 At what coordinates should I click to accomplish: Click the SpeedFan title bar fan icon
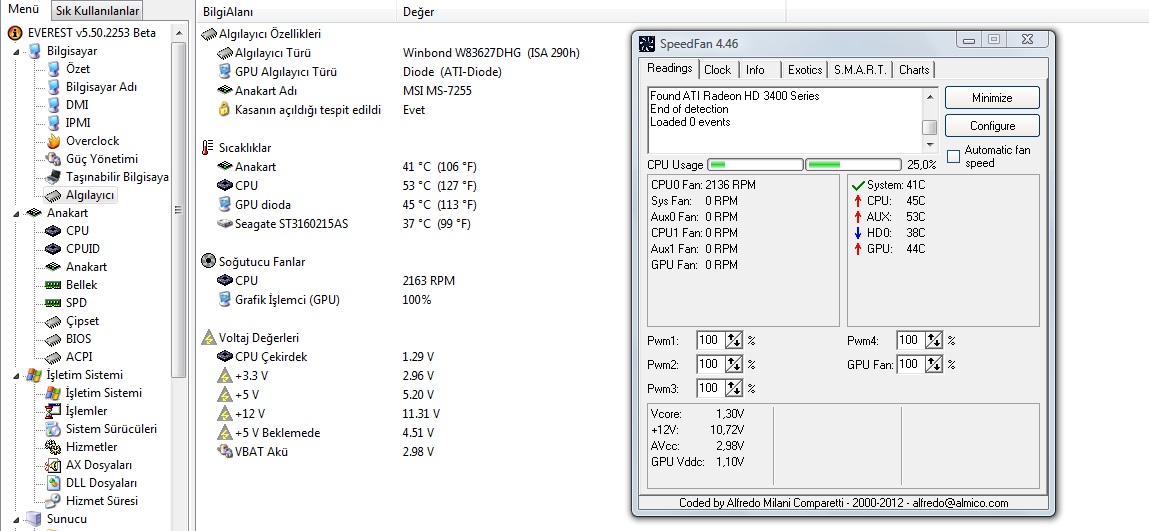point(647,44)
